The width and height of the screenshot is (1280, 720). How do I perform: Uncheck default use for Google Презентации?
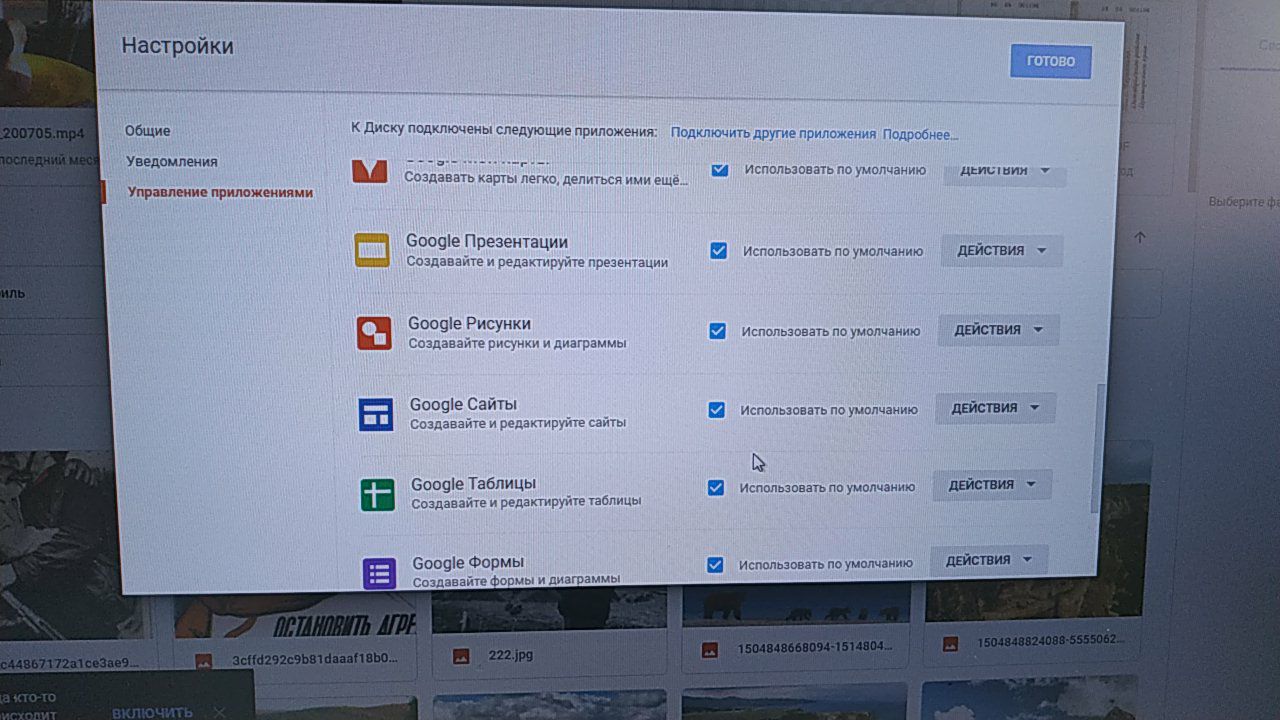tap(718, 250)
